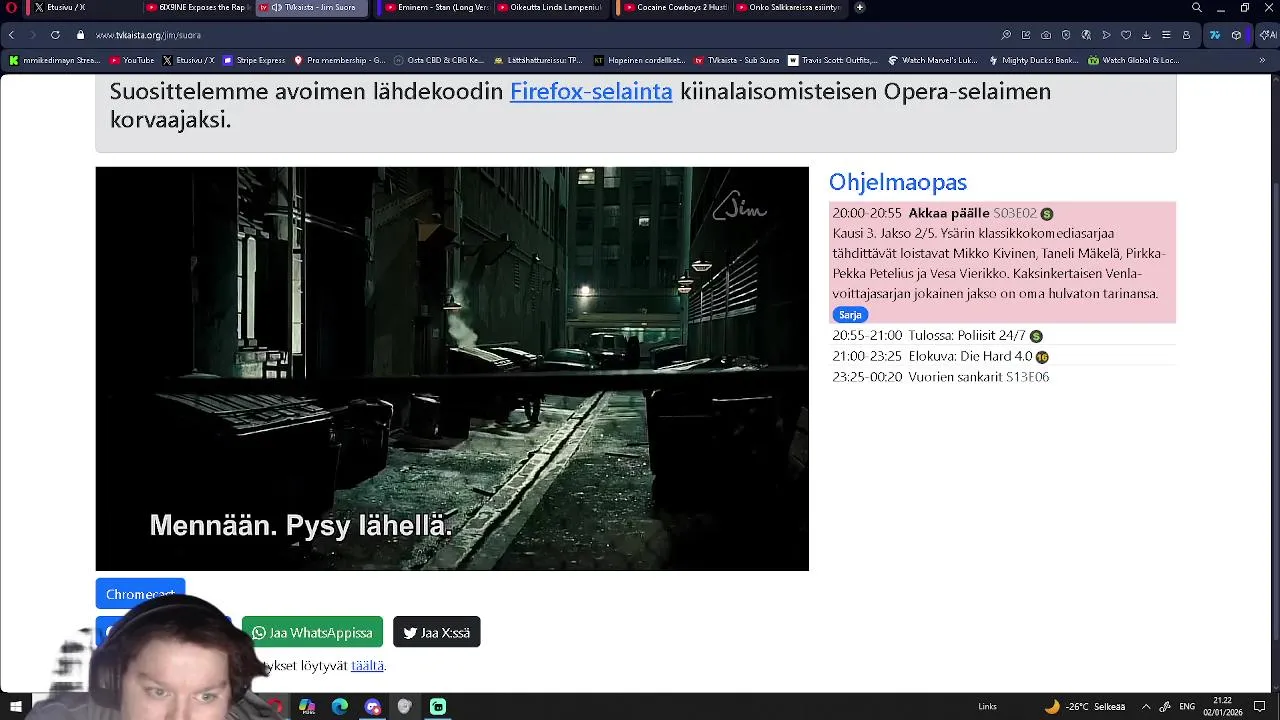
Task: Open the täällä link
Action: click(x=367, y=665)
